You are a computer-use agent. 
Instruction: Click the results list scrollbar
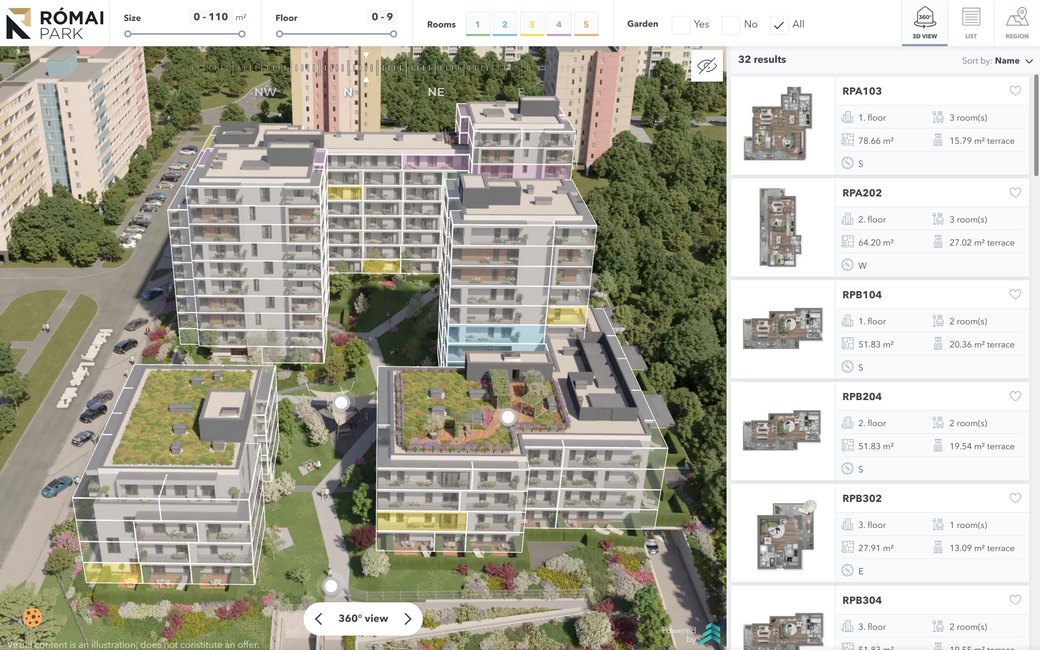coord(1036,123)
